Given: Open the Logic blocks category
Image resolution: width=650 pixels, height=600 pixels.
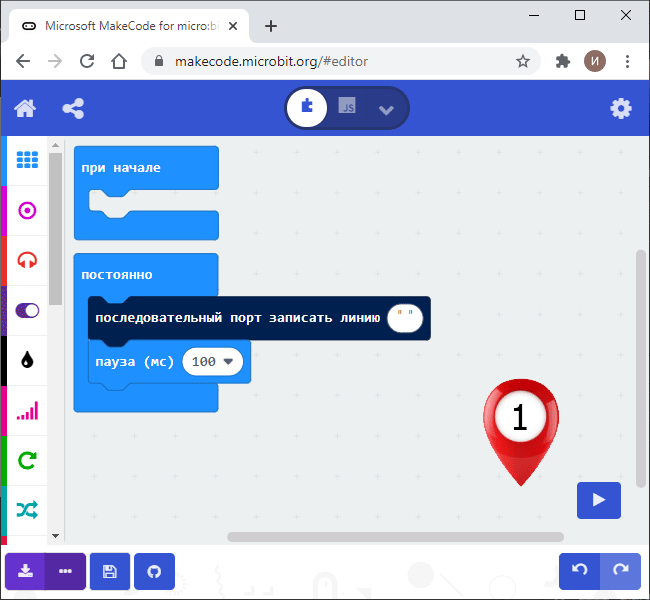Looking at the screenshot, I should 27,510.
